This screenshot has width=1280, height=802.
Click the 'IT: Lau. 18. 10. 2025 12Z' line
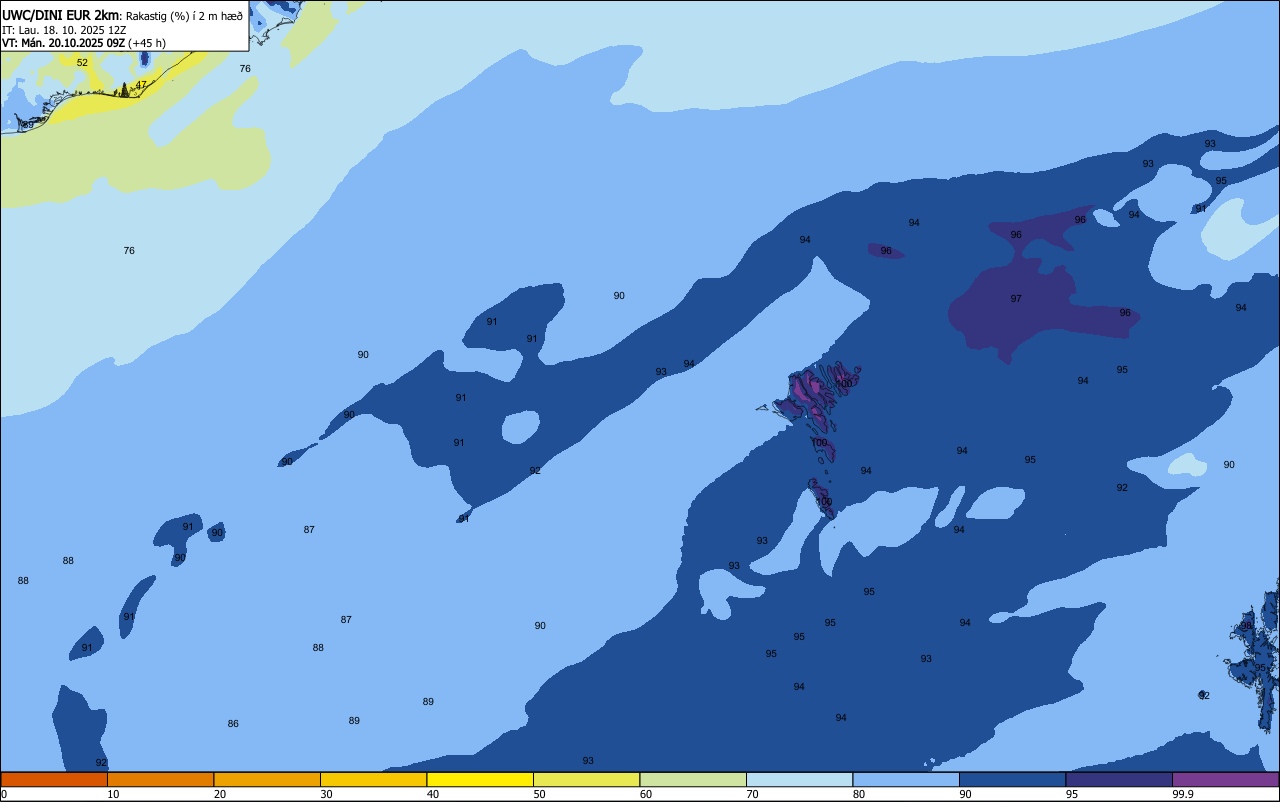click(x=64, y=30)
